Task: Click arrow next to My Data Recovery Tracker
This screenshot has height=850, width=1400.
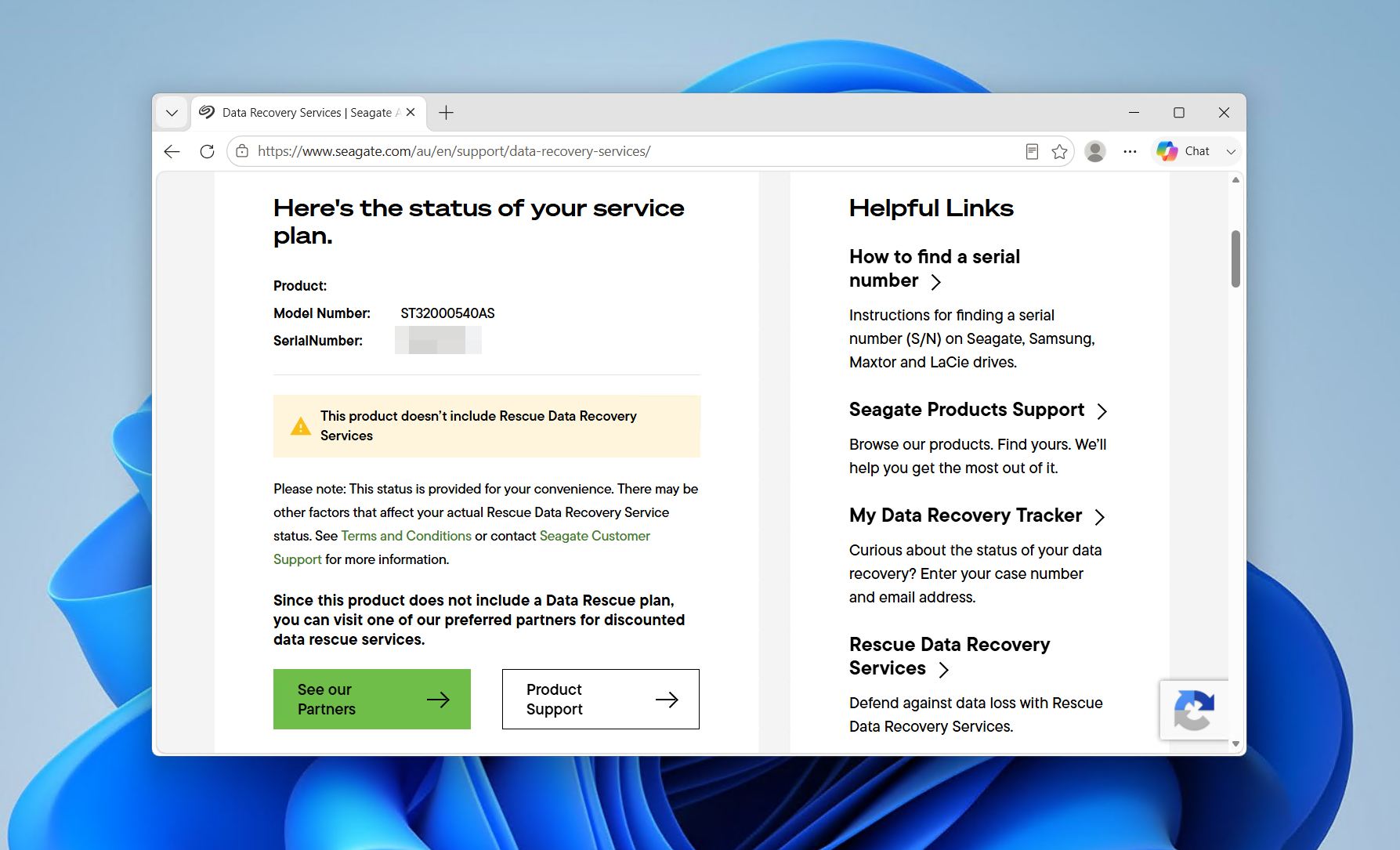Action: (1099, 517)
